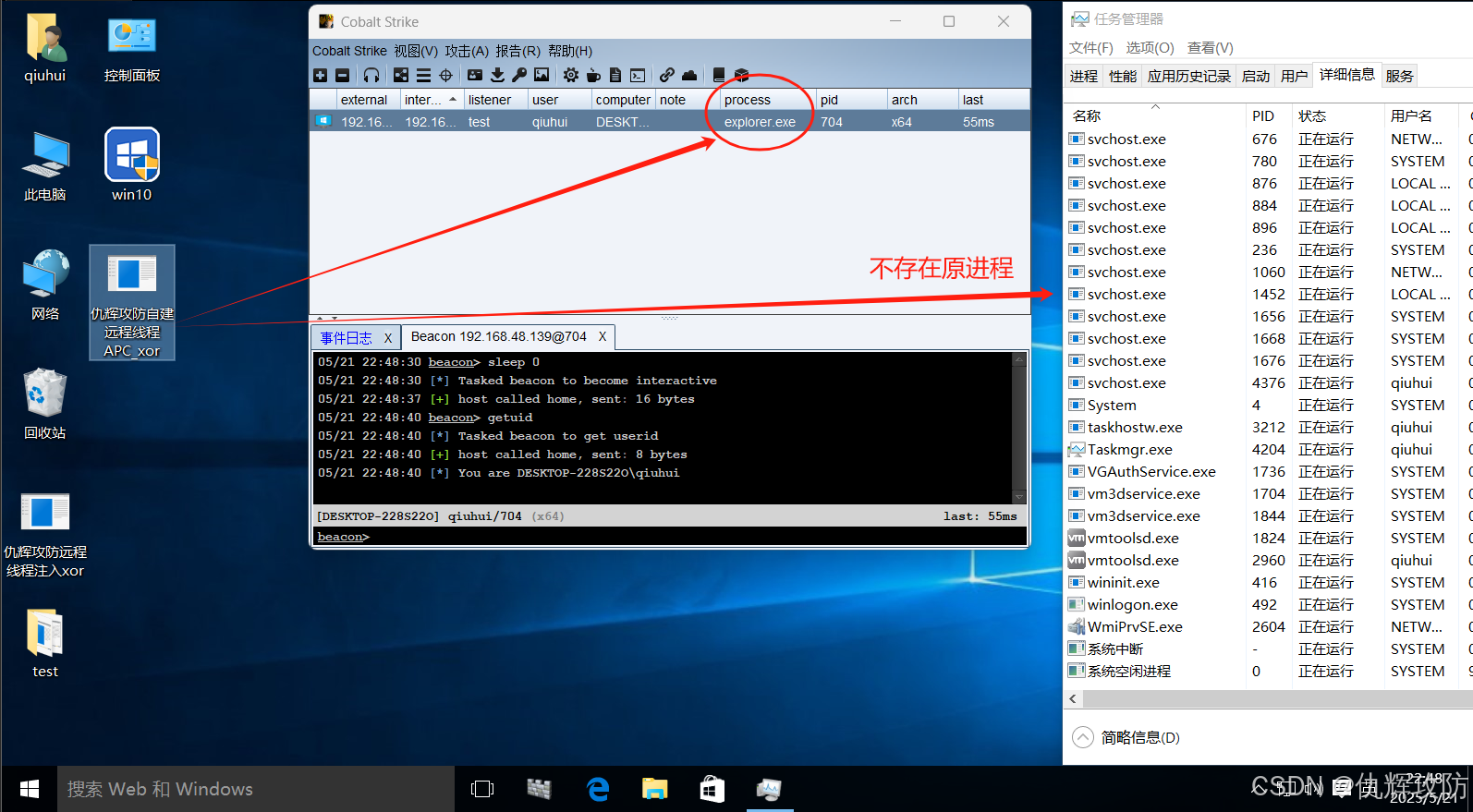This screenshot has height=812, width=1473.
Task: Click the 搜索 Web 和 Windows search box
Action: tap(256, 789)
